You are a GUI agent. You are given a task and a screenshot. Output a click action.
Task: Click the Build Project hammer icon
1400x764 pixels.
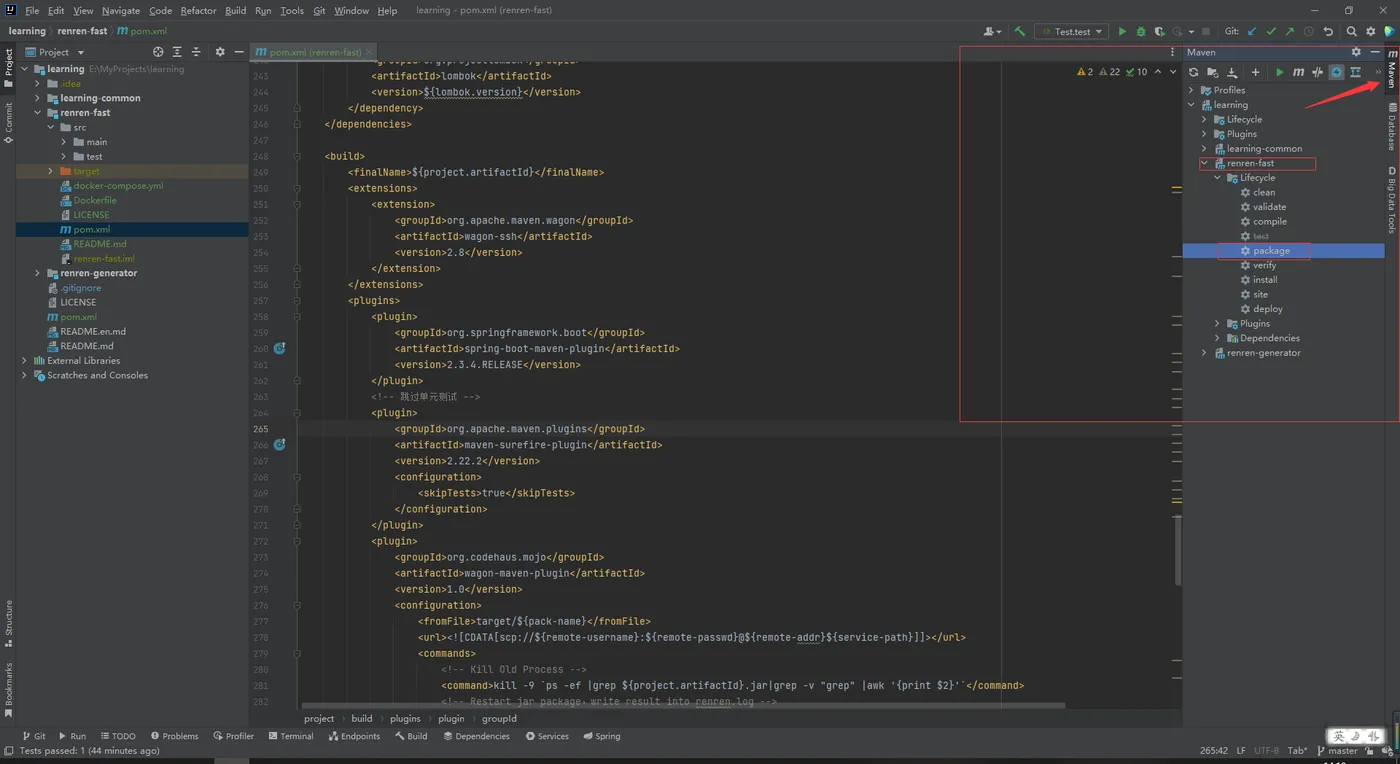(x=1019, y=31)
